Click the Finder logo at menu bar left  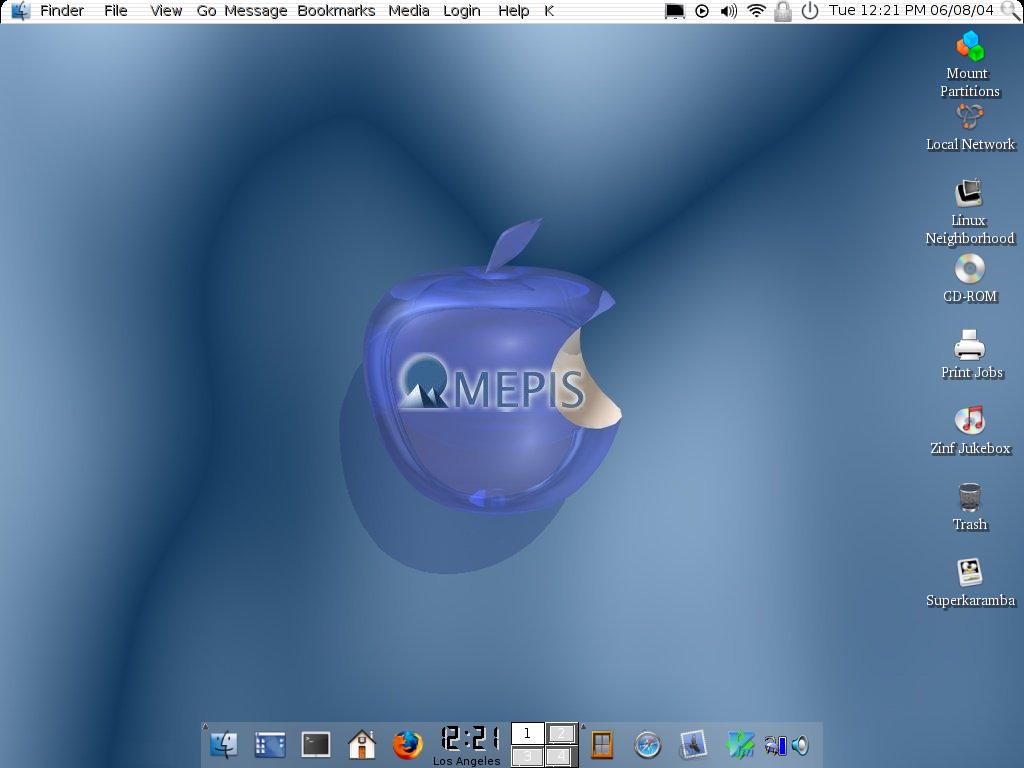tap(20, 11)
